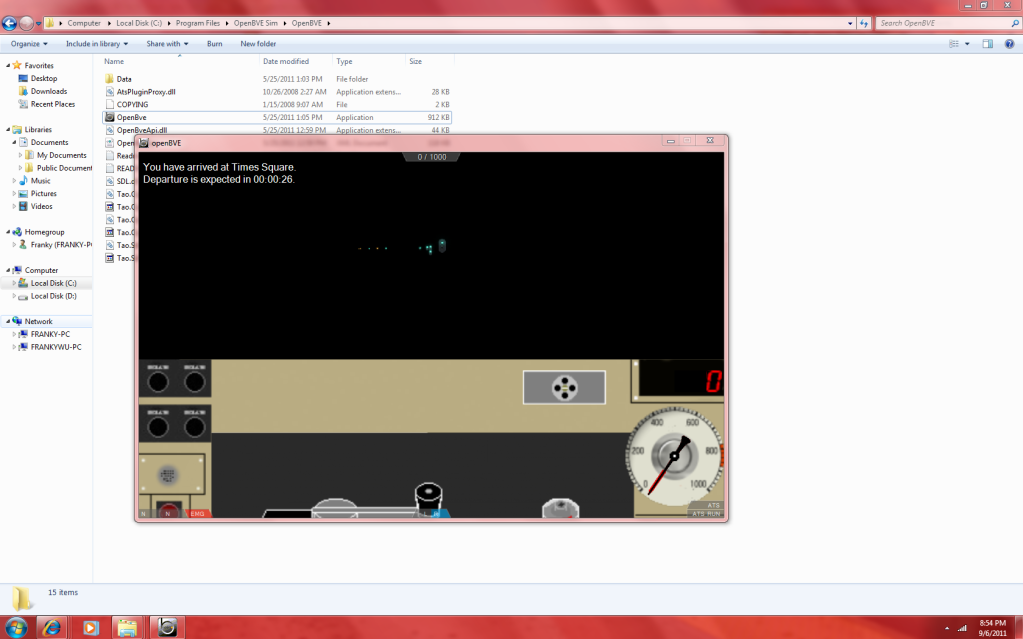Open the Organize dropdown menu
This screenshot has height=639, width=1023.
[x=29, y=44]
